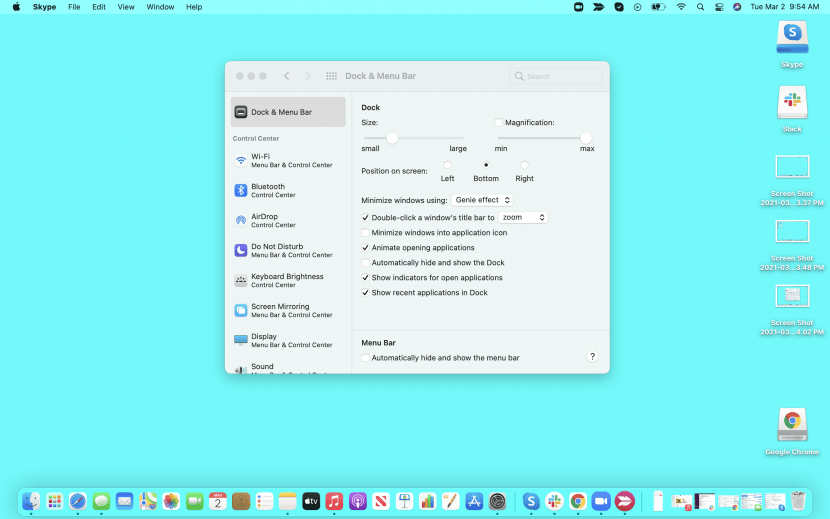Toggle Automatically hide and show the Dock
This screenshot has height=519, width=830.
[366, 263]
